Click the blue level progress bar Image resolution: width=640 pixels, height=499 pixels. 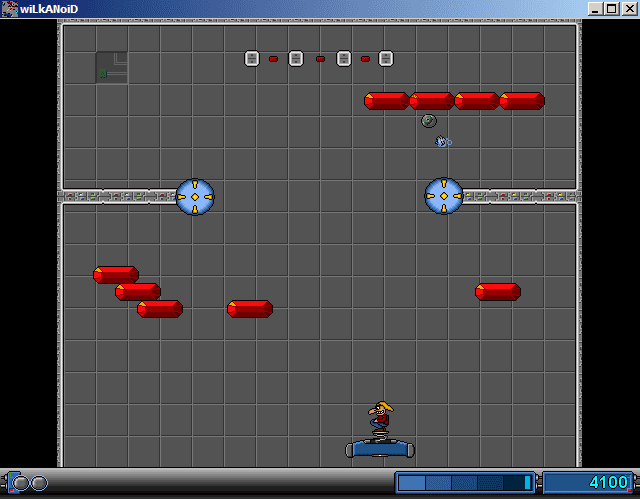click(x=465, y=483)
